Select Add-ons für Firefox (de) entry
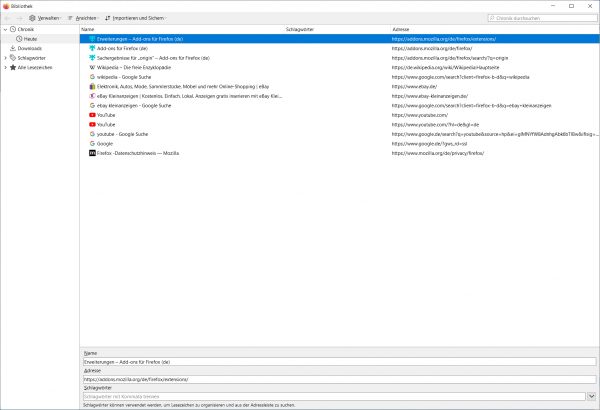 pyautogui.click(x=339, y=48)
